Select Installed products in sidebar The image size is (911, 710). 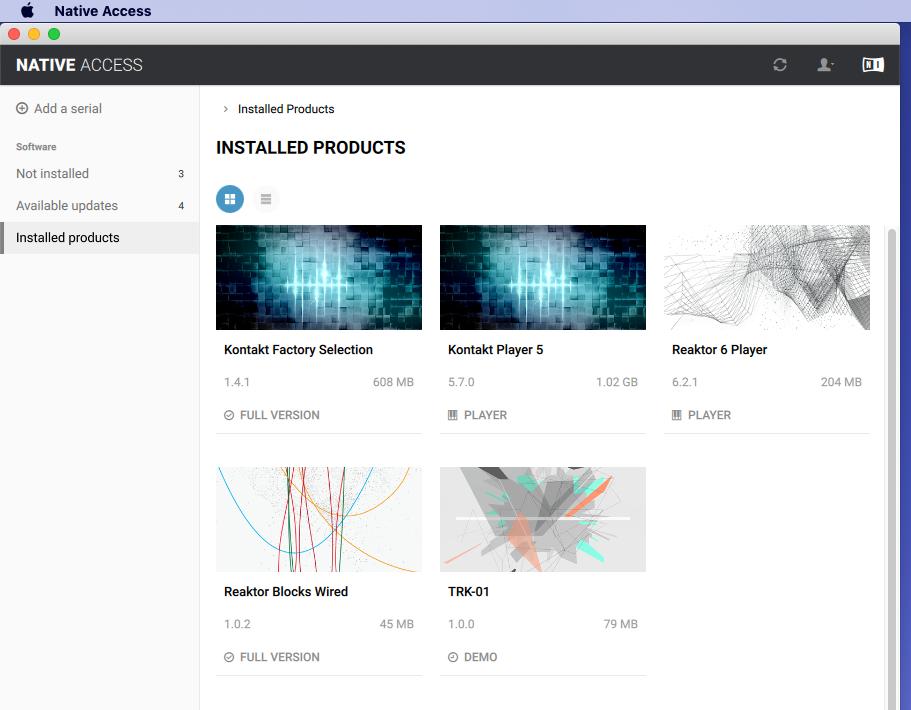[x=100, y=238]
